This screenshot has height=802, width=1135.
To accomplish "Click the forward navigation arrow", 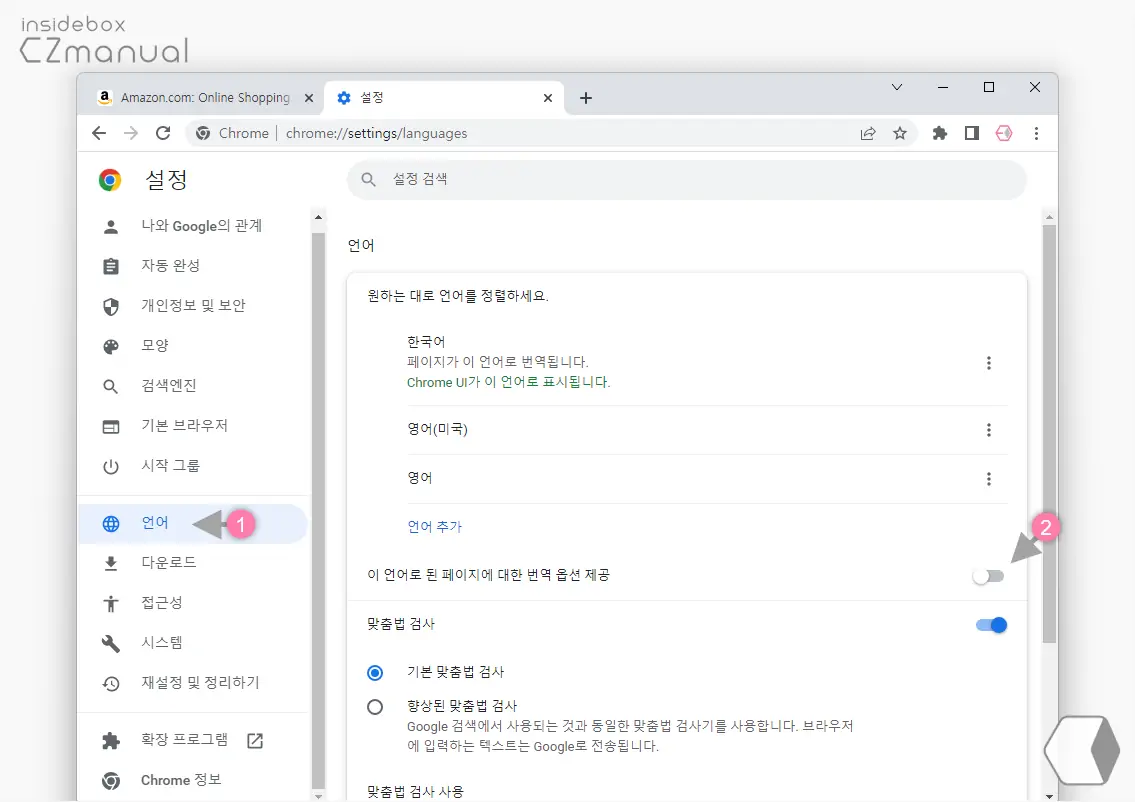I will click(x=131, y=133).
